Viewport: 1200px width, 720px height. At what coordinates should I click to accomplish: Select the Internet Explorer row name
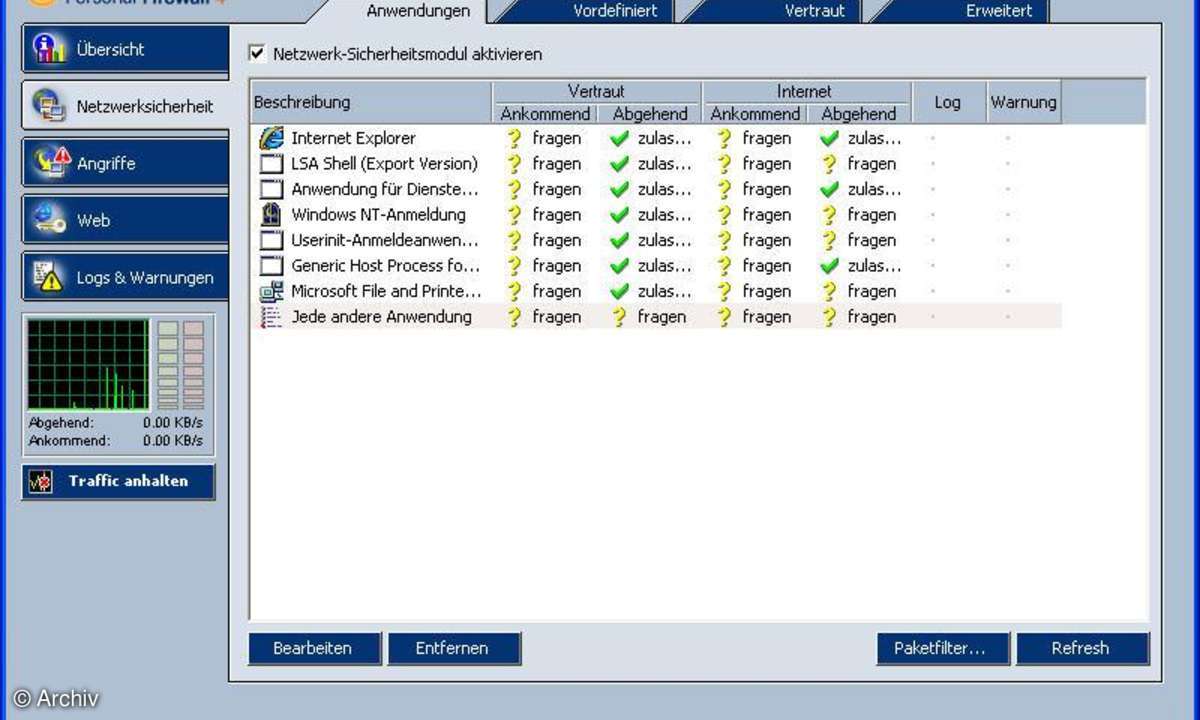pyautogui.click(x=353, y=138)
